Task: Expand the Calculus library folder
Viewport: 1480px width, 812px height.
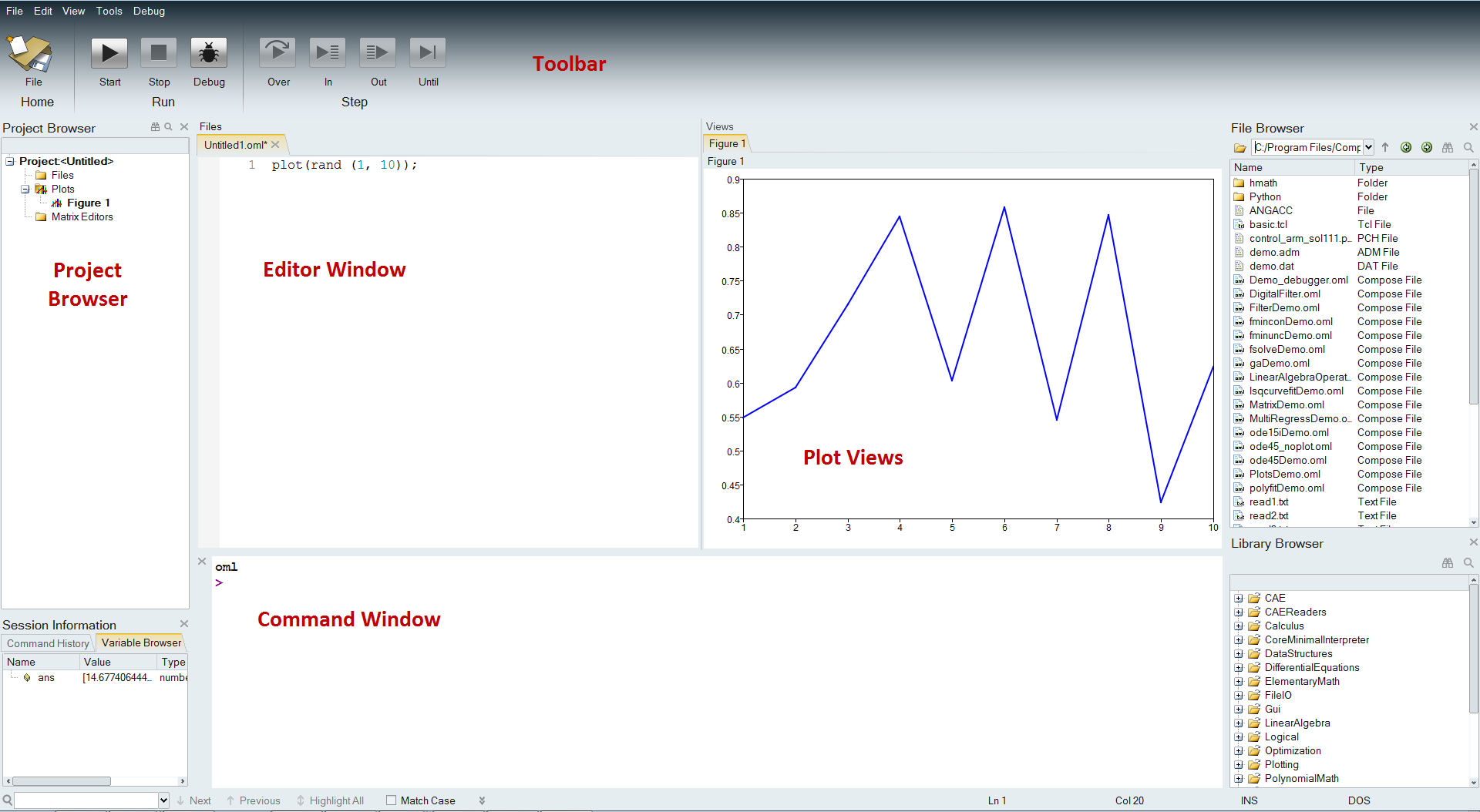Action: (x=1239, y=626)
